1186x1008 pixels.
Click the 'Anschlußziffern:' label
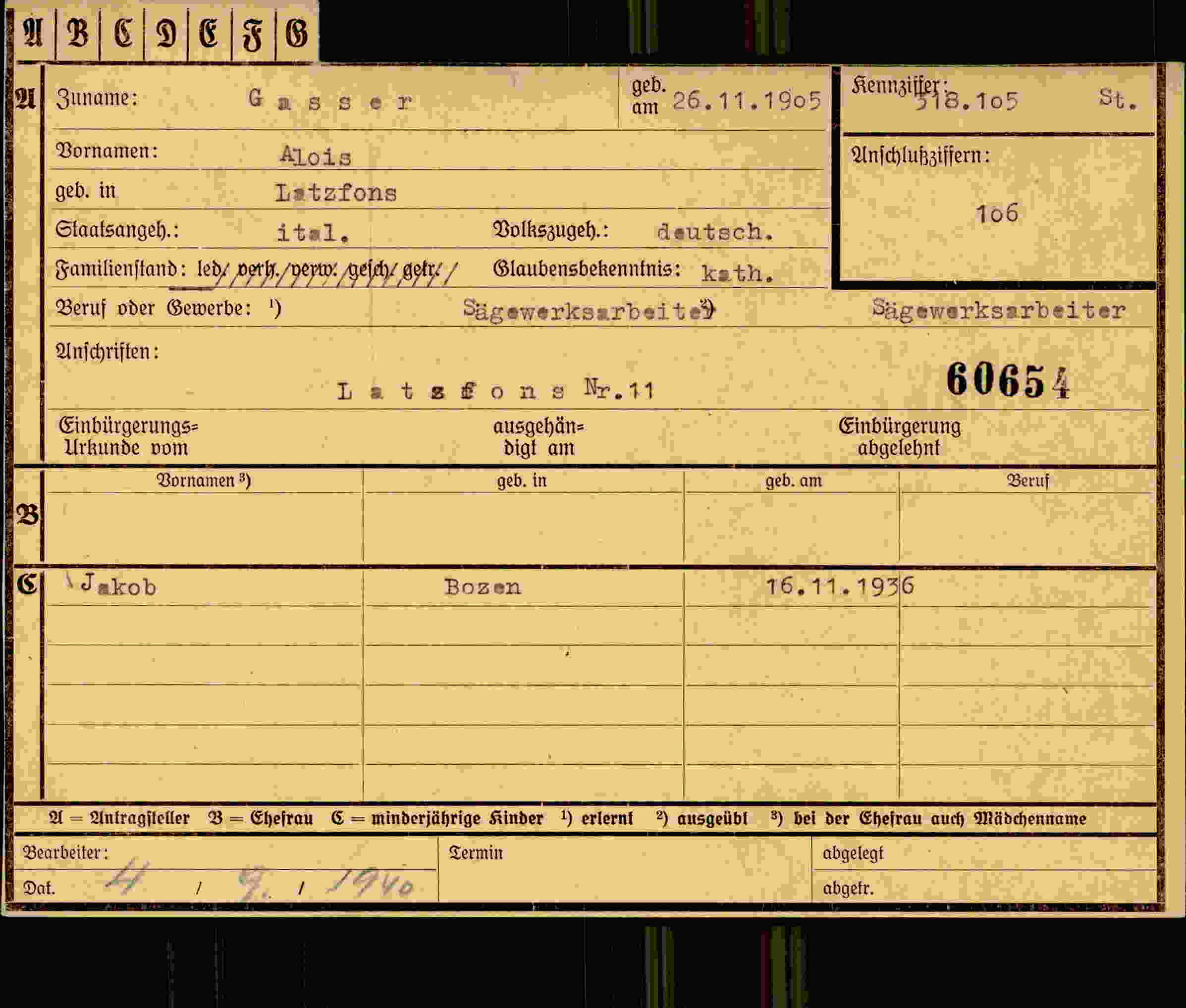pyautogui.click(x=920, y=156)
